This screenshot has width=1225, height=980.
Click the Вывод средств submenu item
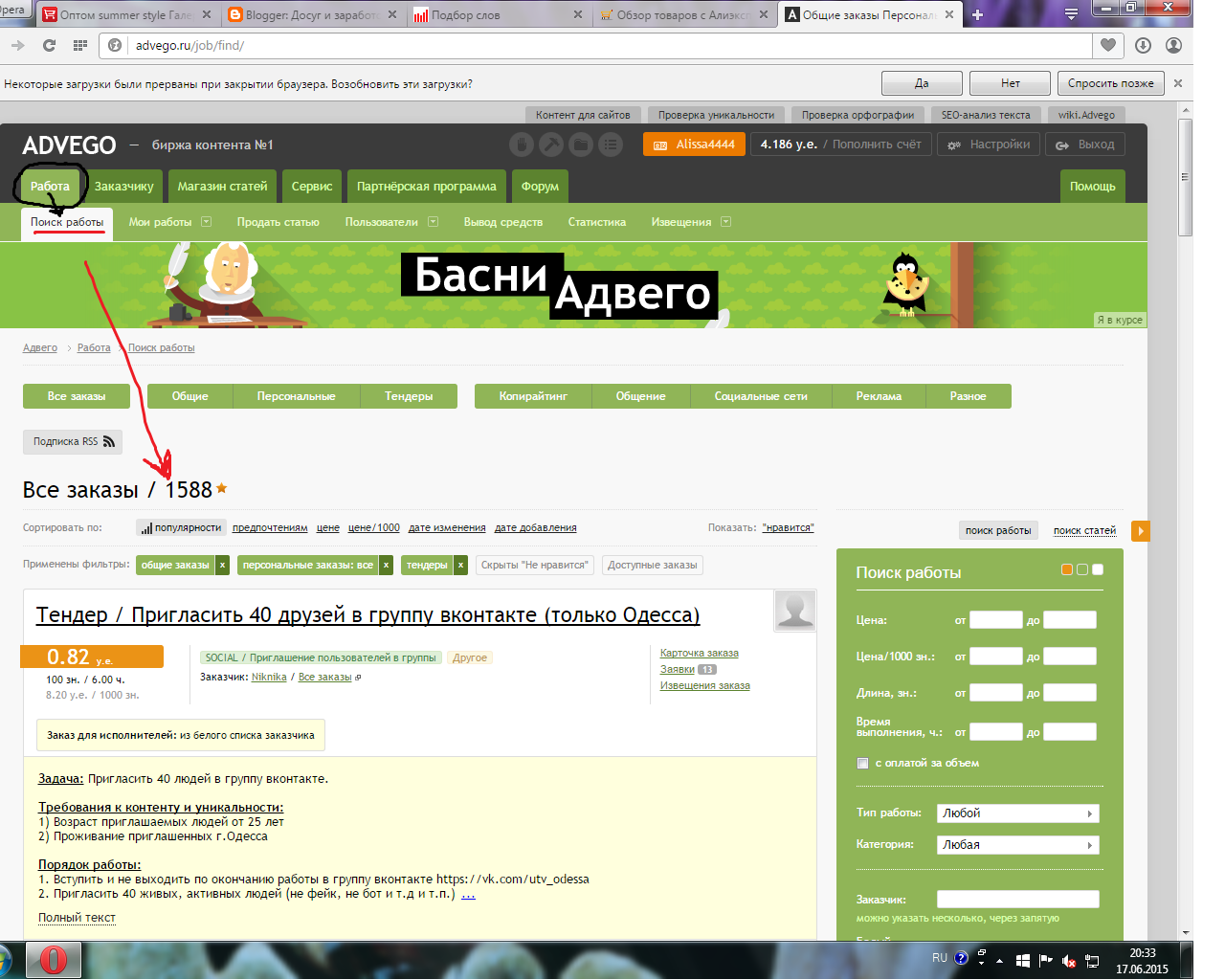click(x=503, y=222)
